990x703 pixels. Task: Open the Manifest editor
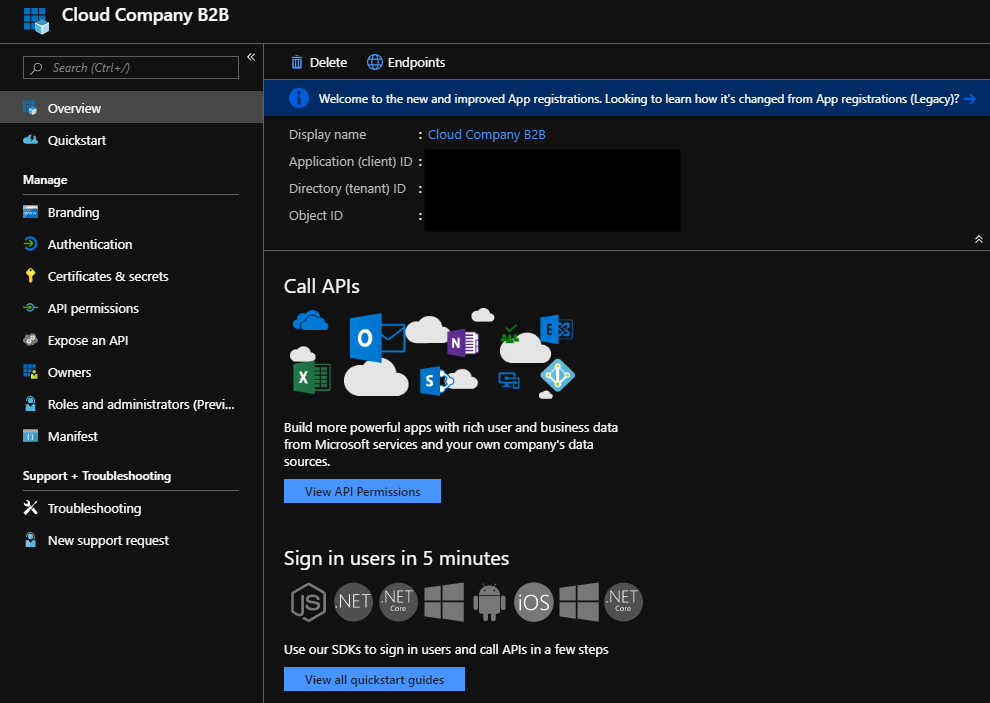pos(73,436)
